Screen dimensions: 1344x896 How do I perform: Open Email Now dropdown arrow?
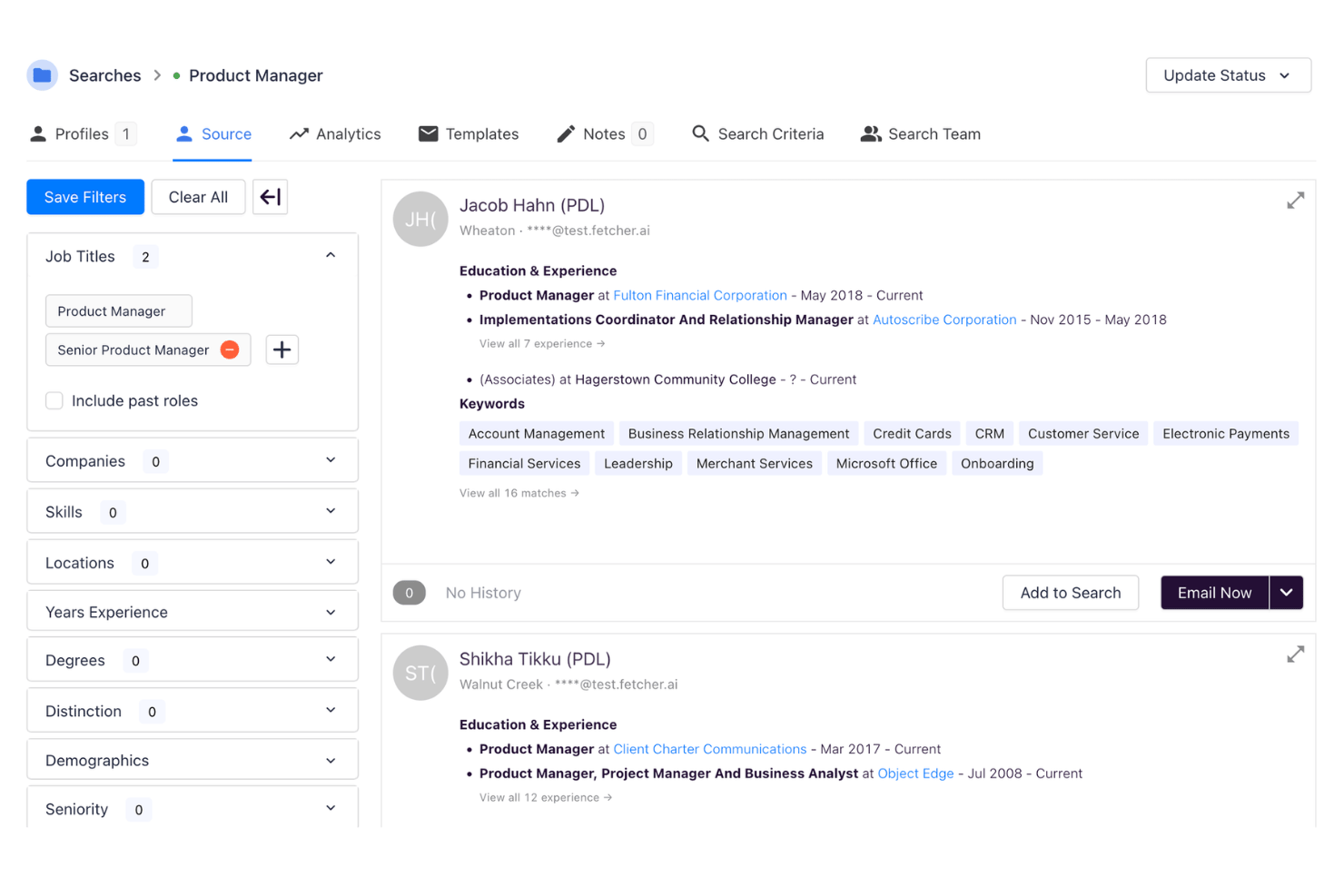[1287, 593]
